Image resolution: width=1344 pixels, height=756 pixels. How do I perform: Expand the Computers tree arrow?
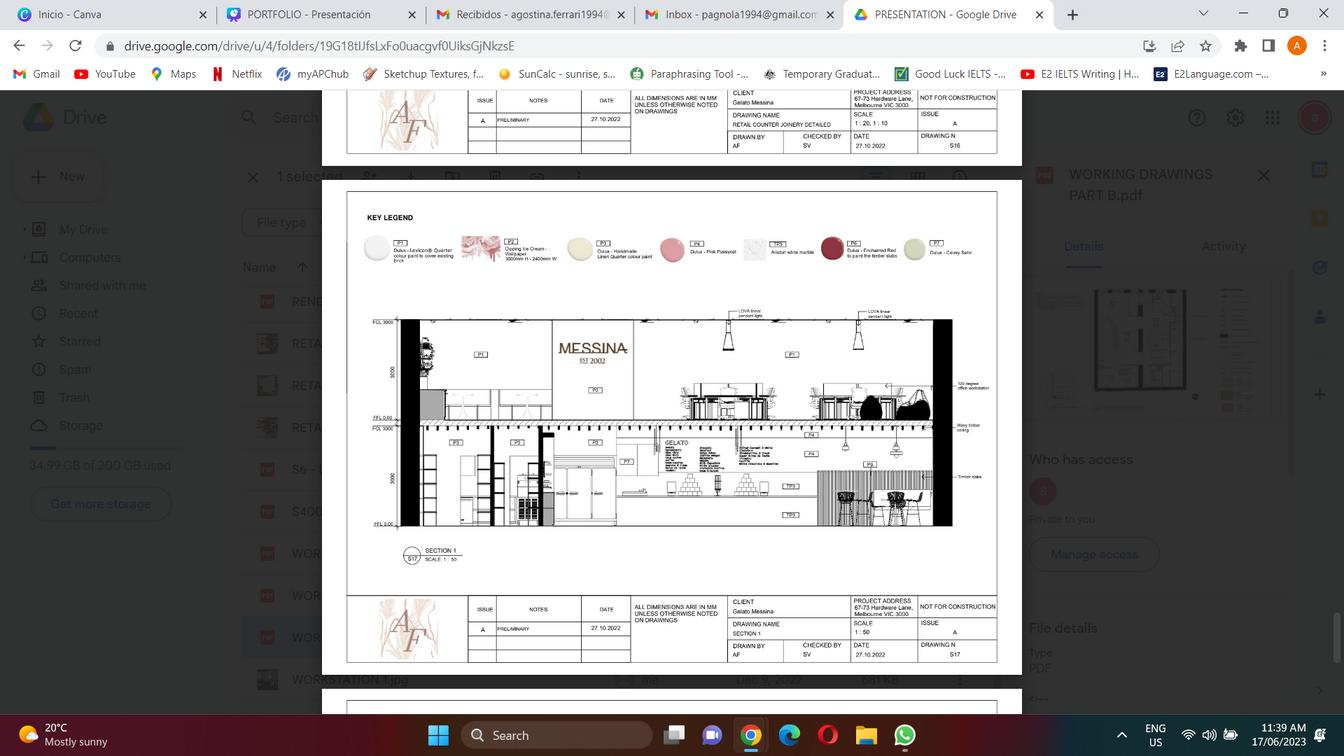[x=24, y=257]
